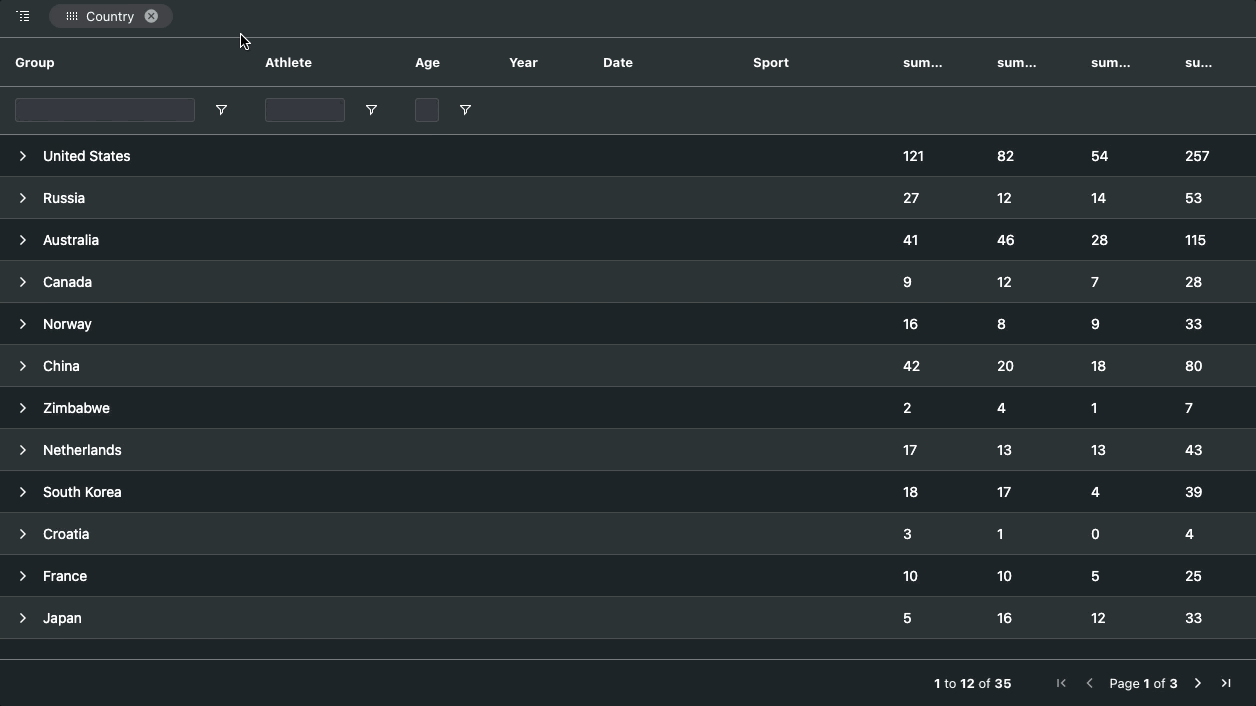Click the value 25 in France row
This screenshot has width=1256, height=706.
(x=1193, y=576)
